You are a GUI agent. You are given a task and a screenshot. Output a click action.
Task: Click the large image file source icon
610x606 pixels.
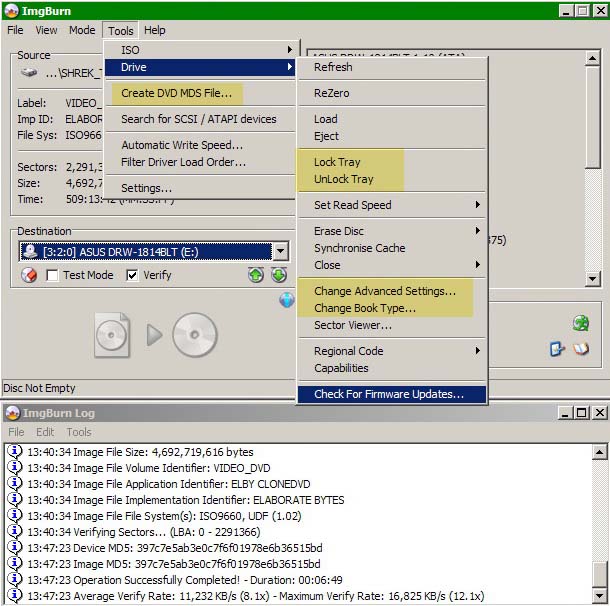click(112, 335)
